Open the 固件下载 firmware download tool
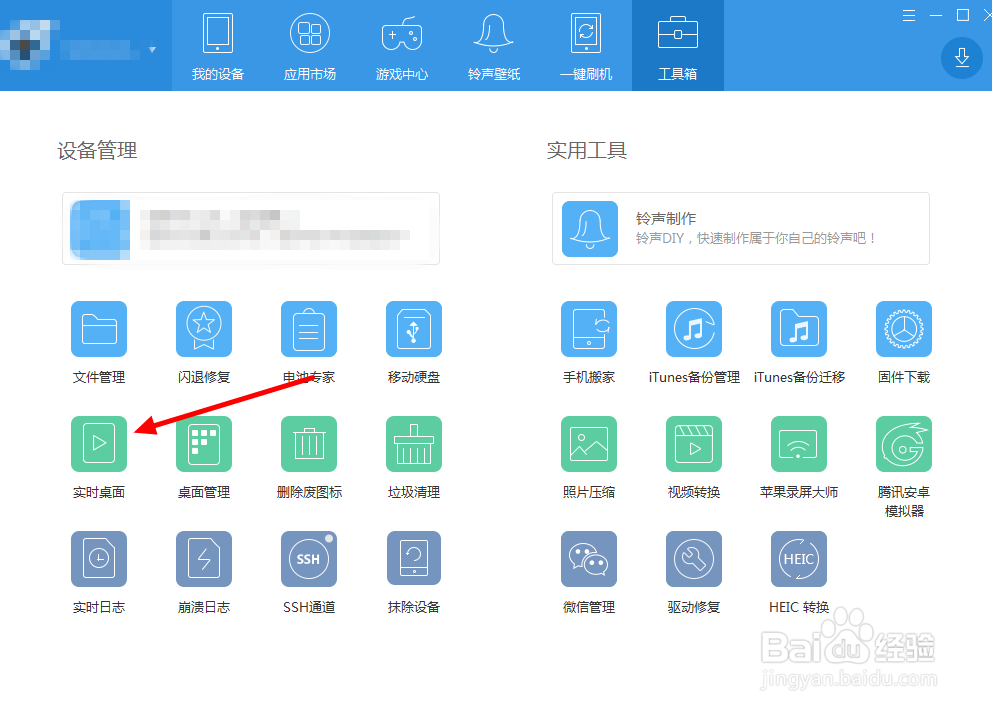This screenshot has height=713, width=992. point(903,329)
